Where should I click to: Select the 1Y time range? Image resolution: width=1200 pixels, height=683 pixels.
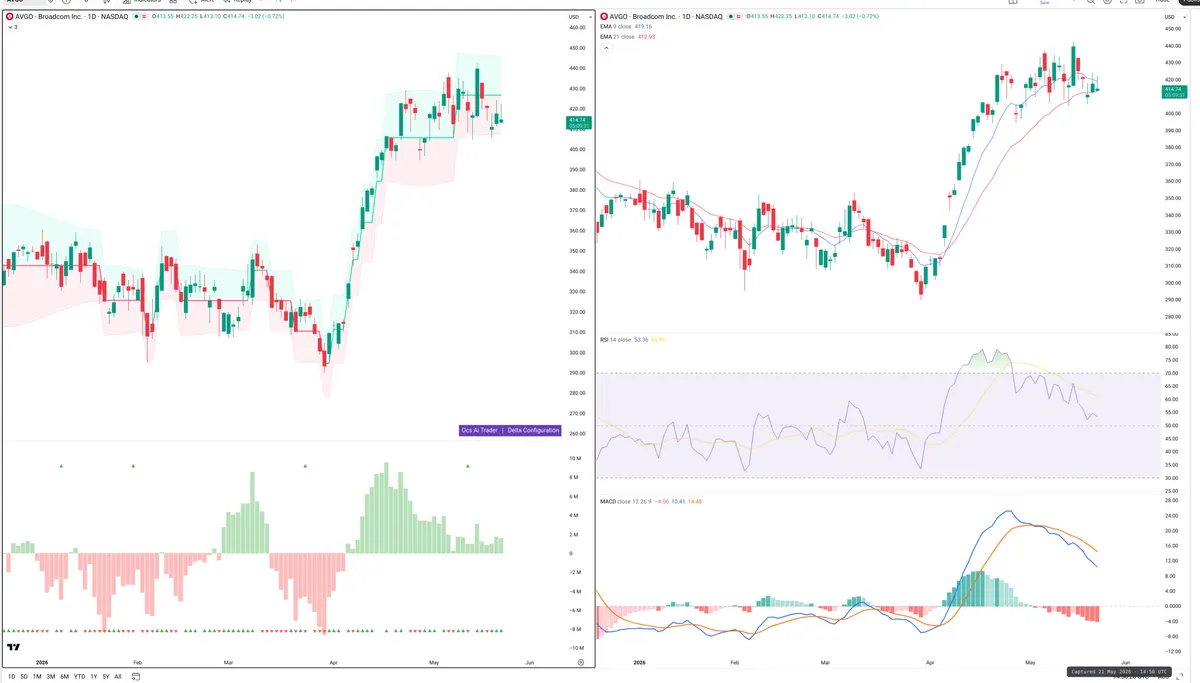(94, 677)
